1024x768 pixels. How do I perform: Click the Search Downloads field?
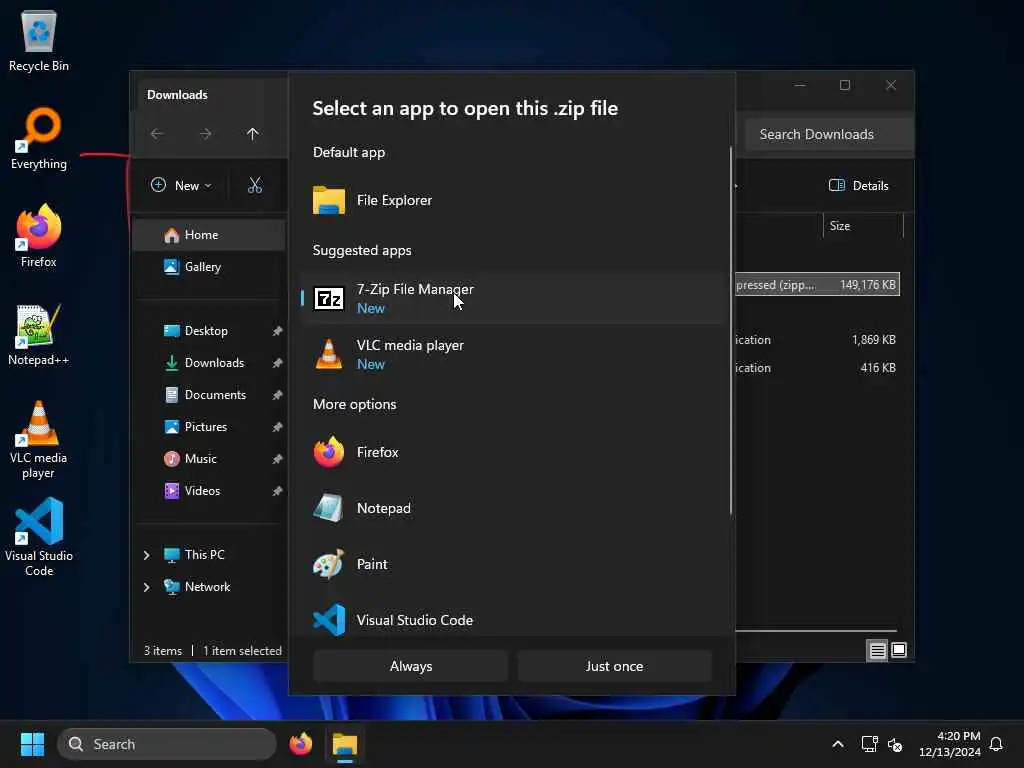pyautogui.click(x=829, y=134)
